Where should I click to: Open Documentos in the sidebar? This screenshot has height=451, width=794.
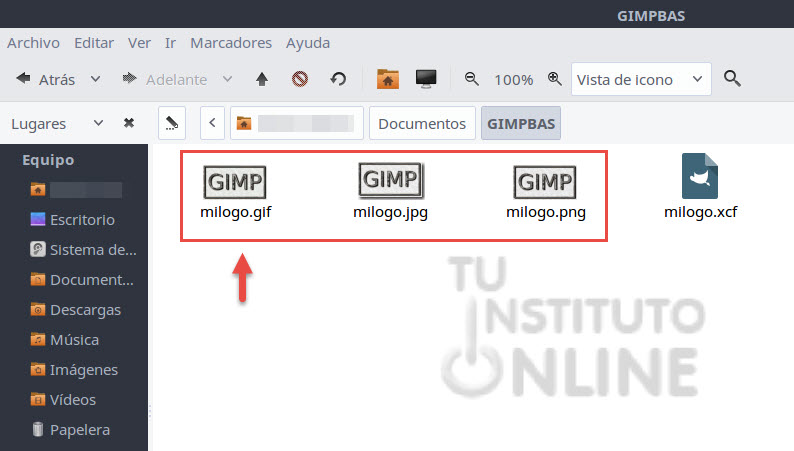(x=82, y=279)
